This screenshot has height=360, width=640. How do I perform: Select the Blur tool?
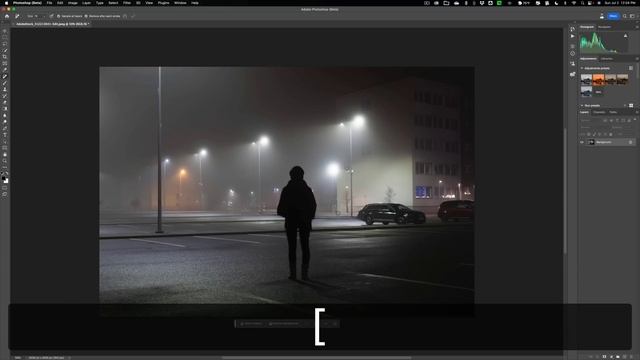5,116
